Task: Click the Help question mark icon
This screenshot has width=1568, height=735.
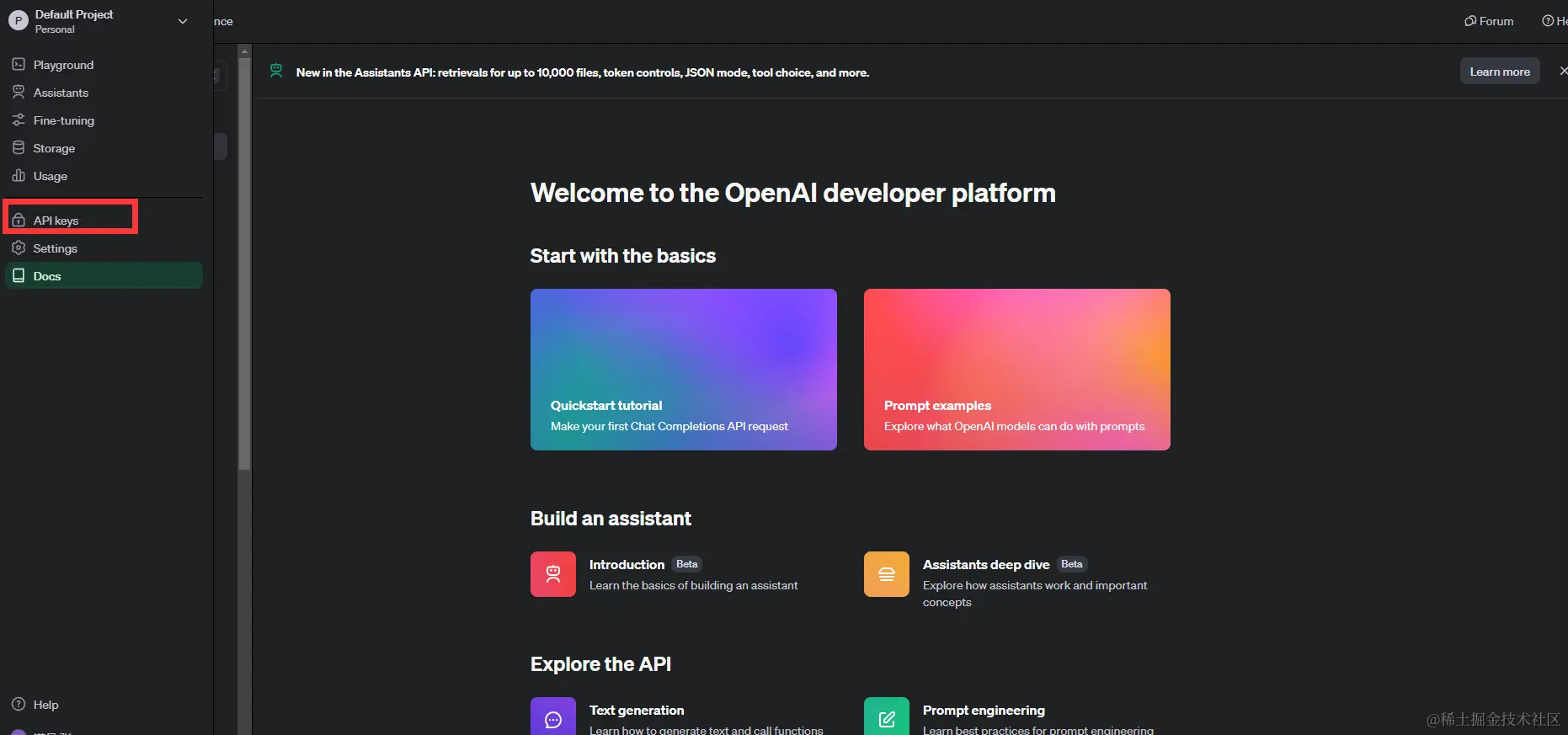Action: point(19,704)
